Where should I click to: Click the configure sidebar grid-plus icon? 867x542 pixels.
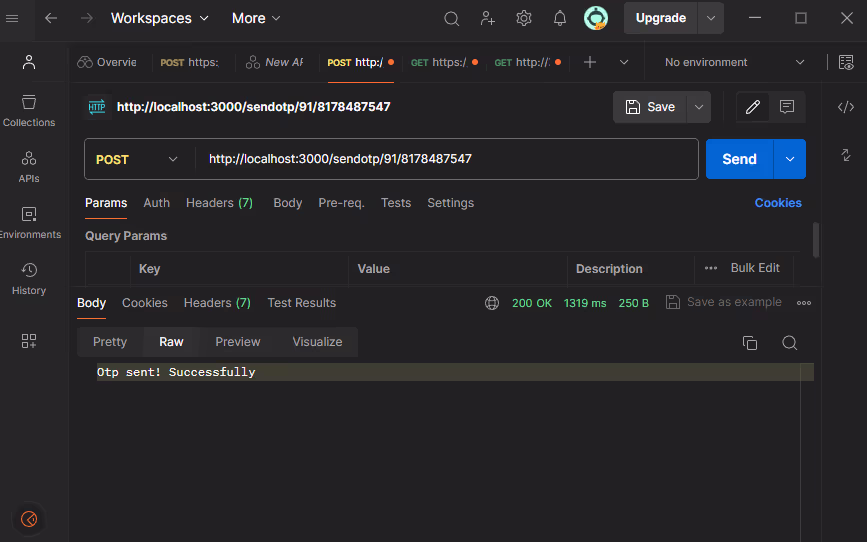[29, 341]
